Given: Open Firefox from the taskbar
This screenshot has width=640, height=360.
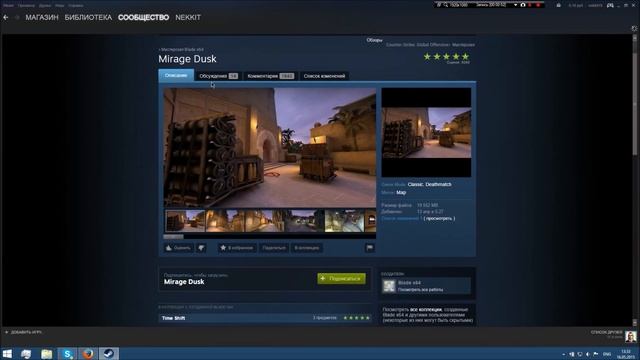Looking at the screenshot, I should [x=88, y=353].
